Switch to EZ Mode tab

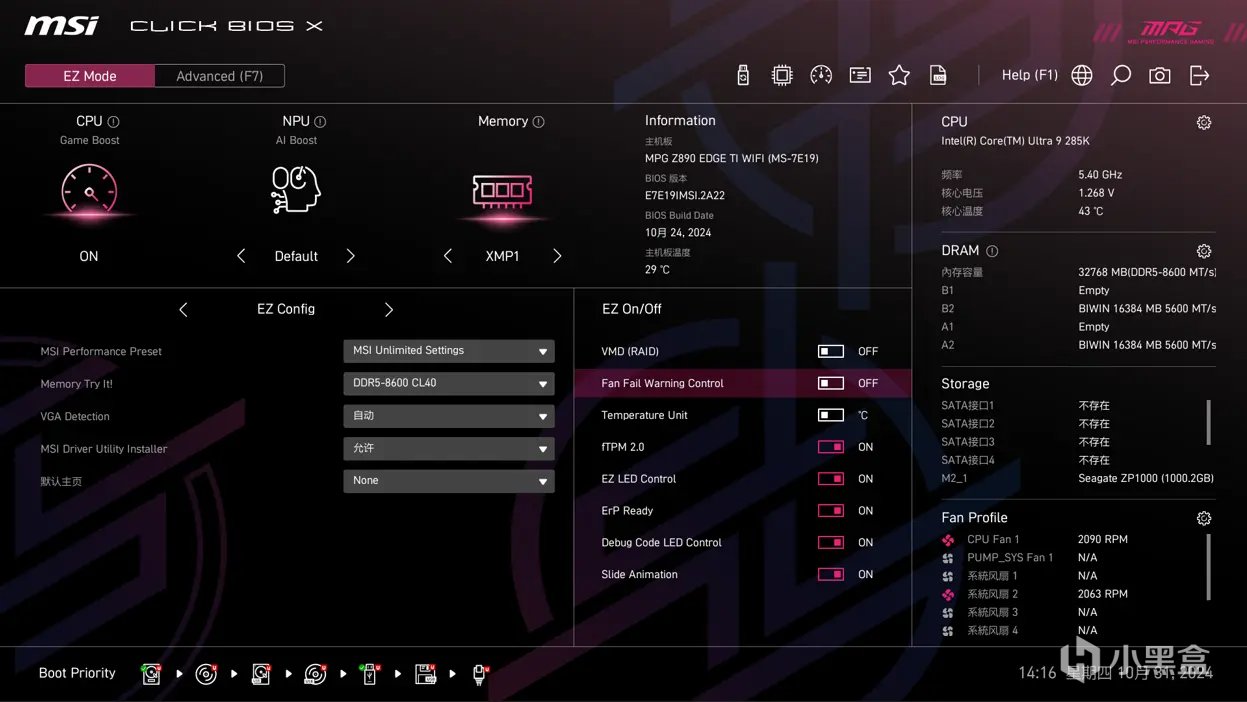[x=90, y=76]
